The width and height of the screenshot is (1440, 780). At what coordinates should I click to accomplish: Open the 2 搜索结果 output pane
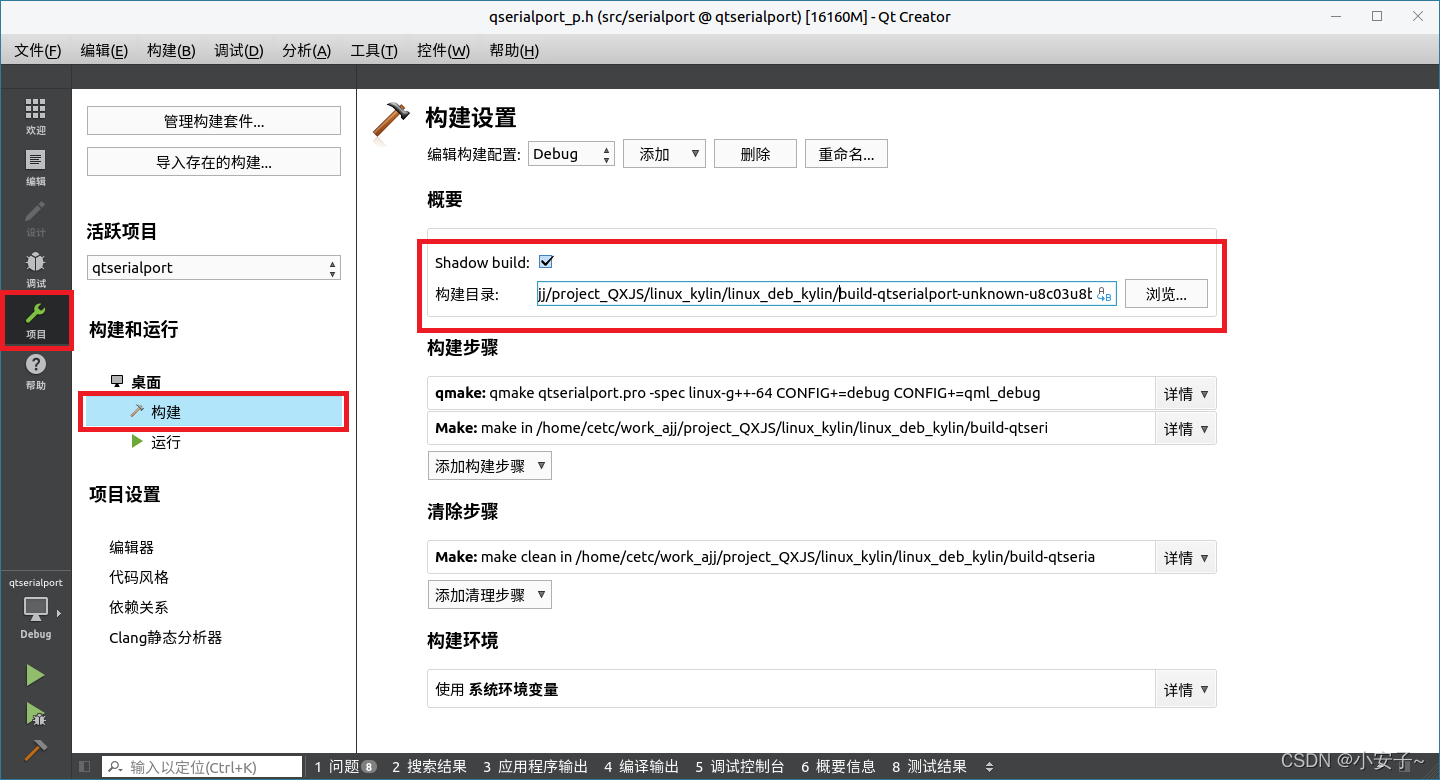click(429, 767)
